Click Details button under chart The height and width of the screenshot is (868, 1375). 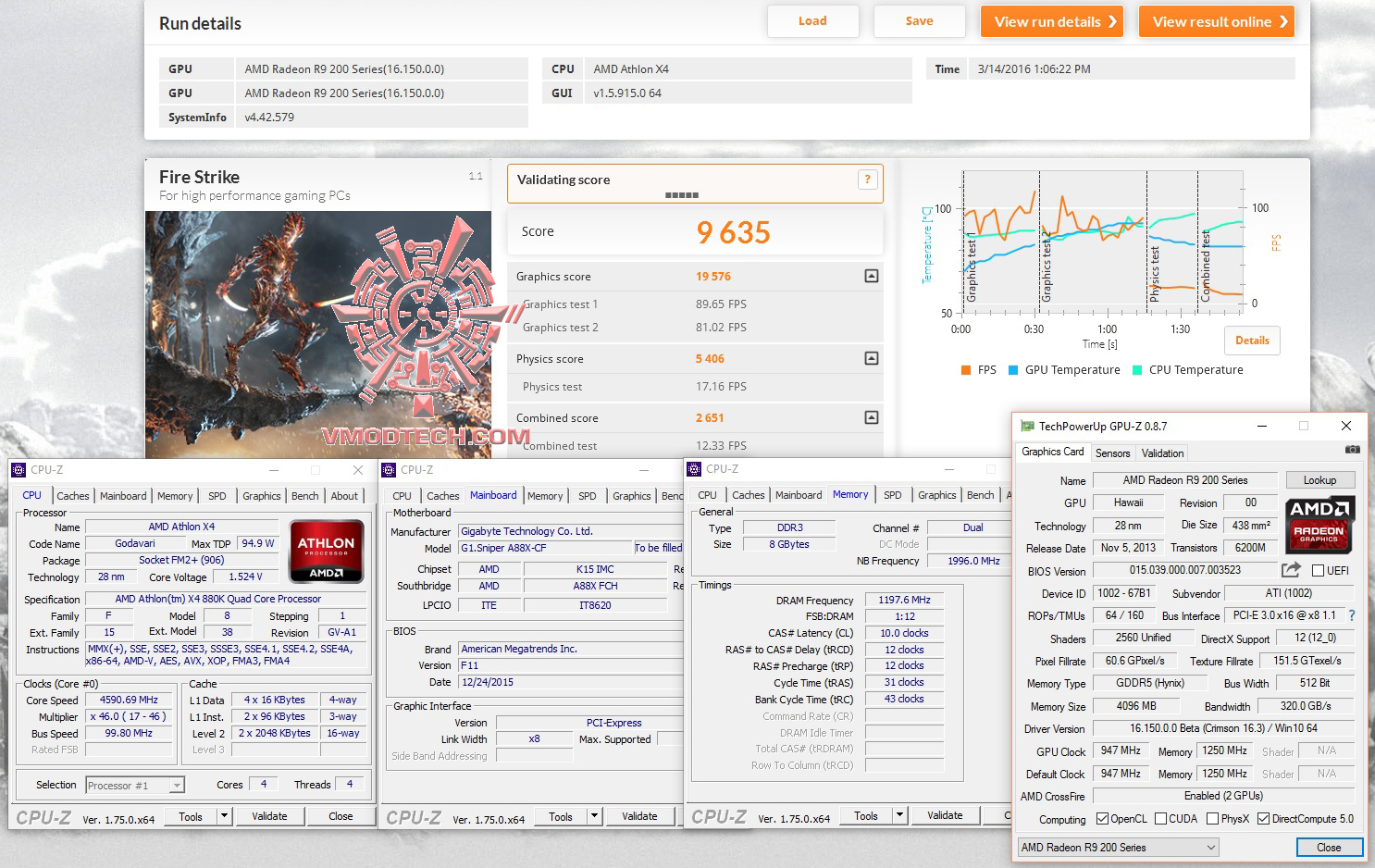[1252, 341]
